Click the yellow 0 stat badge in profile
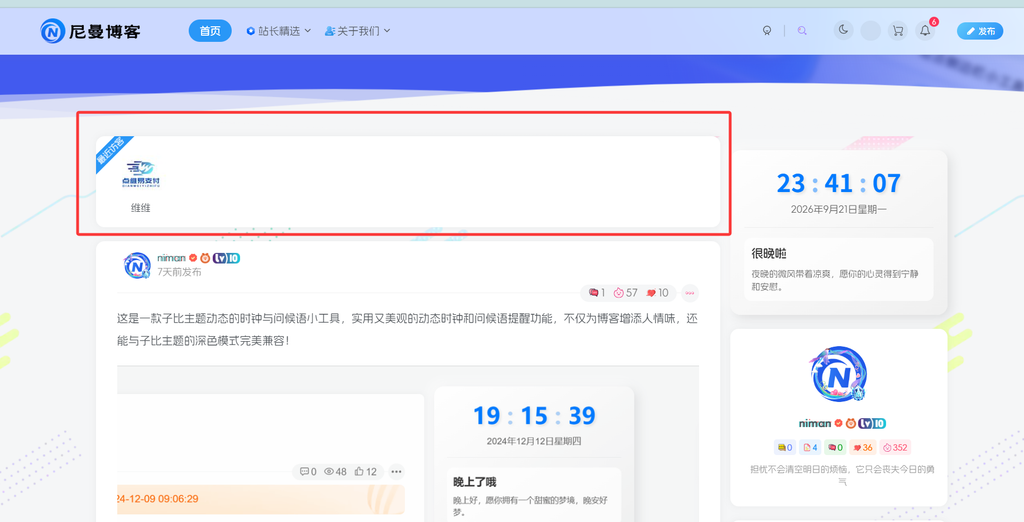This screenshot has height=522, width=1024. (x=785, y=448)
